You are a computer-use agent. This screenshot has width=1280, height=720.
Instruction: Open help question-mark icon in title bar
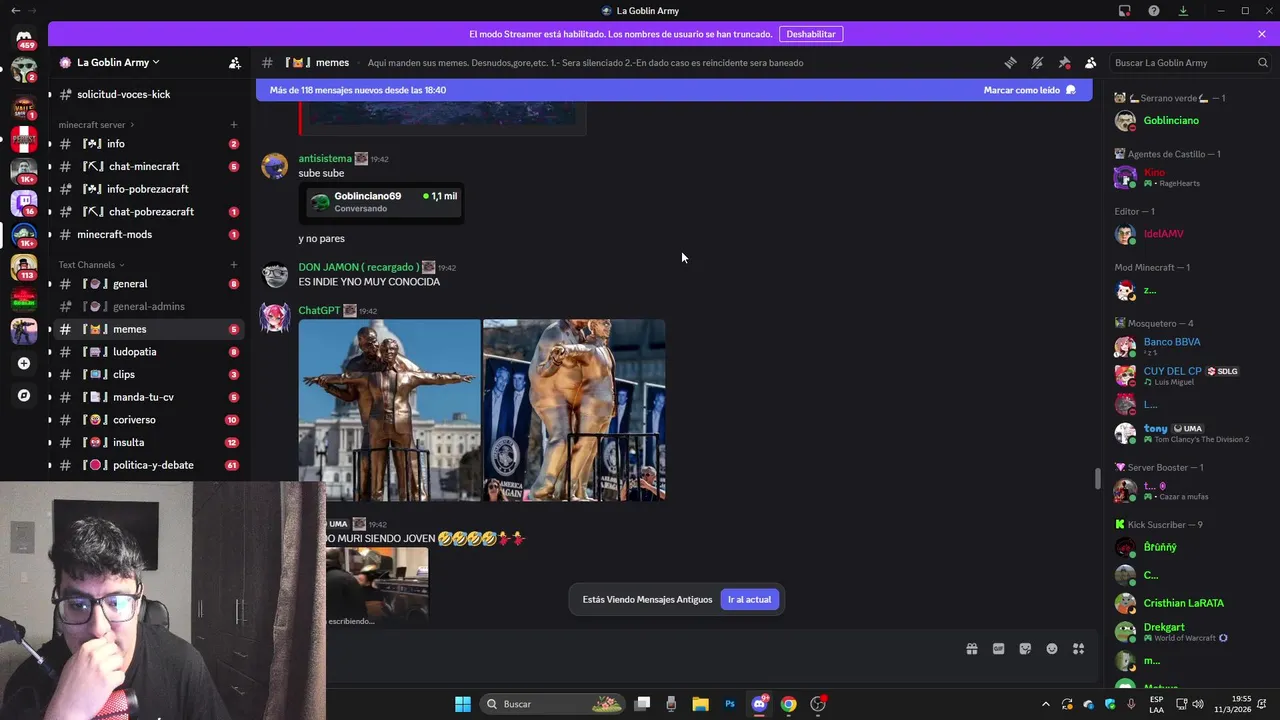pos(1154,11)
